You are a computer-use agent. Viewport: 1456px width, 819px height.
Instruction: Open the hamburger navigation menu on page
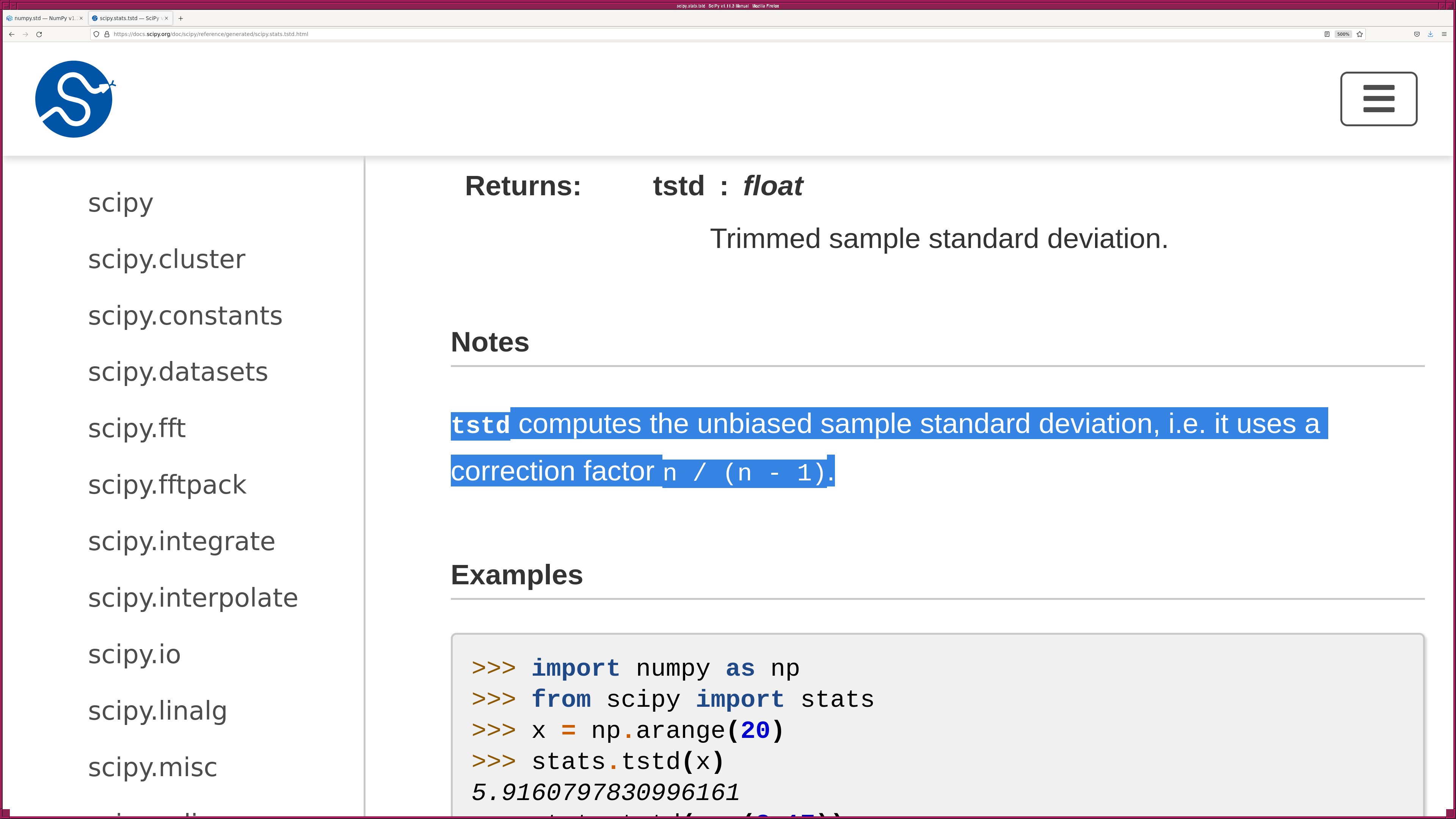pyautogui.click(x=1378, y=99)
